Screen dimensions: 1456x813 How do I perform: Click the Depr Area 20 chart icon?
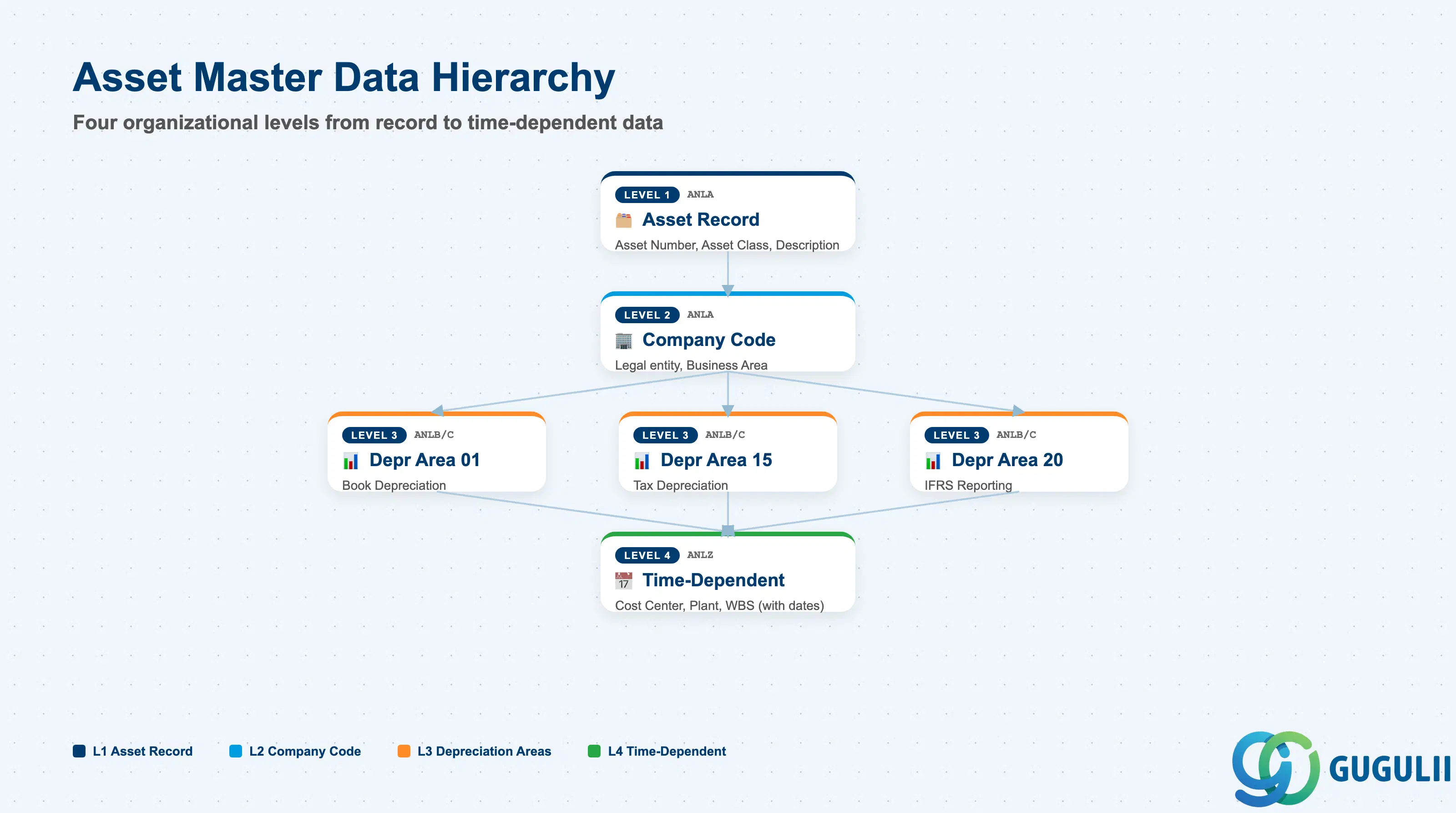click(933, 461)
